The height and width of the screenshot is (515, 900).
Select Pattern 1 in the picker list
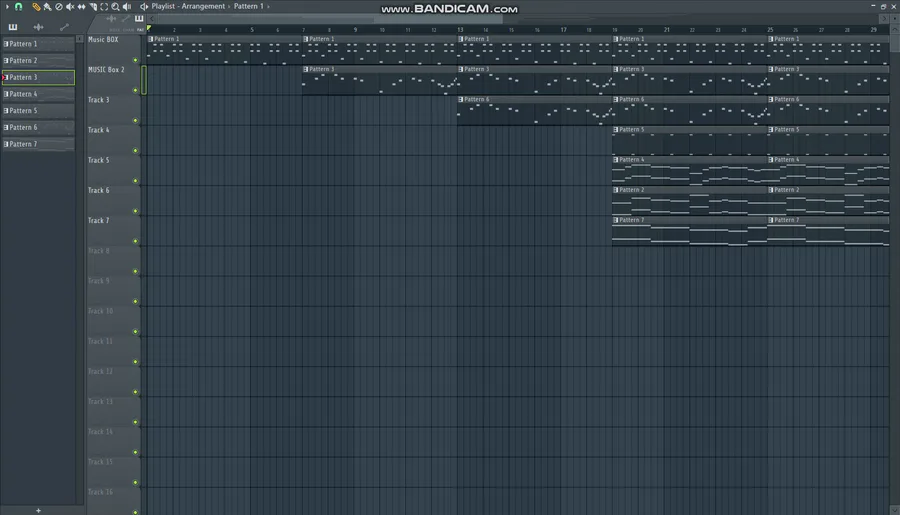point(38,44)
